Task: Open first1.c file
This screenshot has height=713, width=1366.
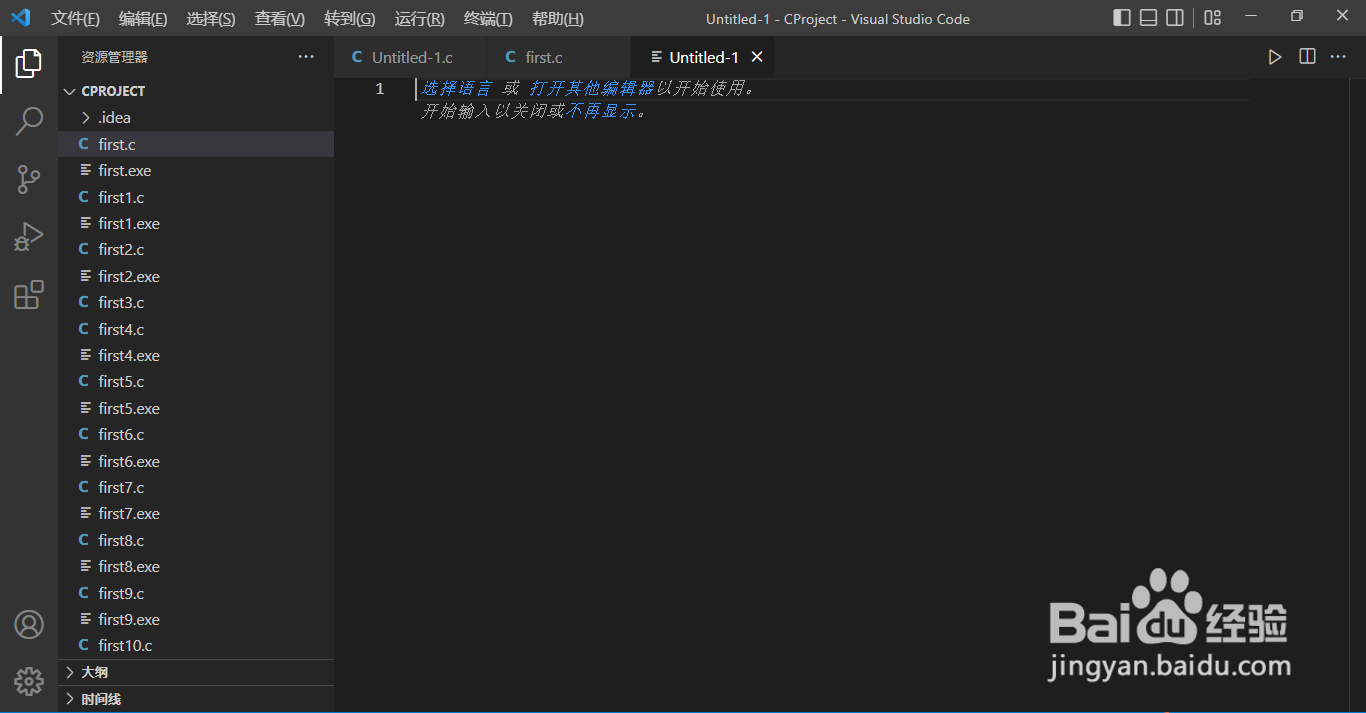Action: point(196,197)
